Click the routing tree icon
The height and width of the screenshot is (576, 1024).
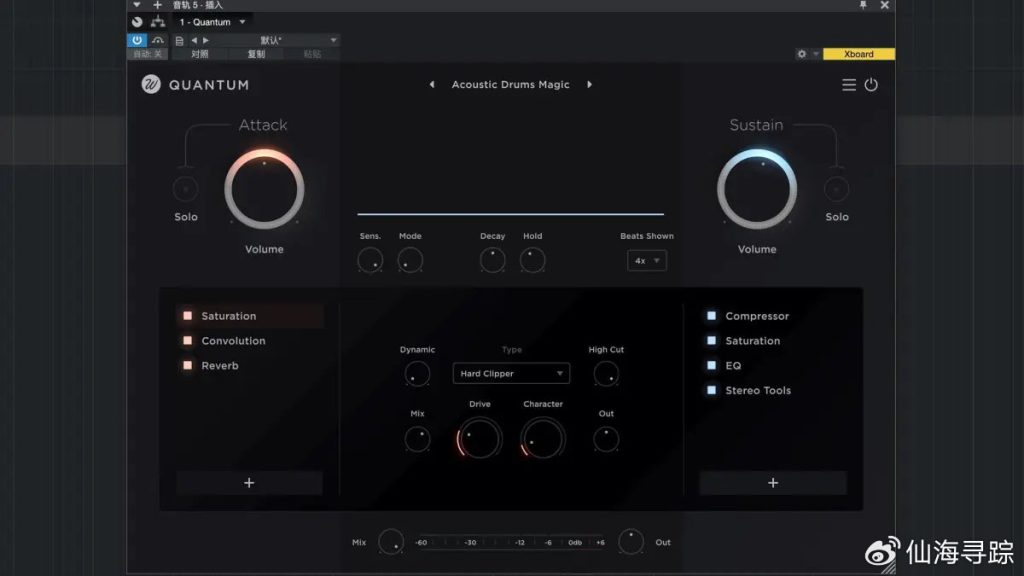point(157,22)
